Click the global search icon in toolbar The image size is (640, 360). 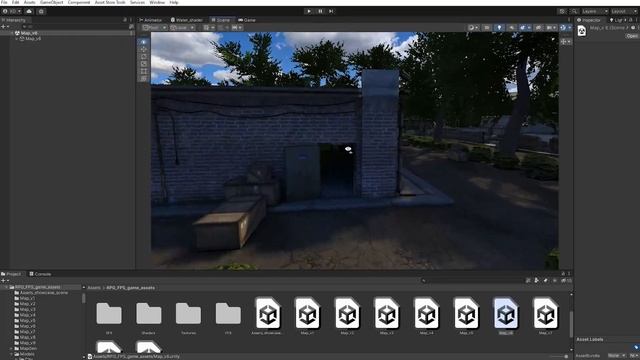[574, 11]
